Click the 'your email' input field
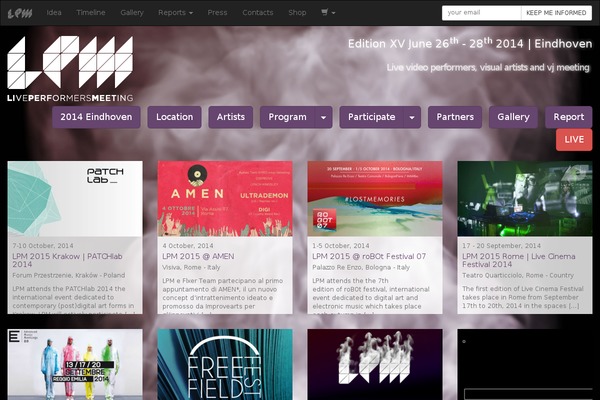This screenshot has width=600, height=400. [481, 13]
